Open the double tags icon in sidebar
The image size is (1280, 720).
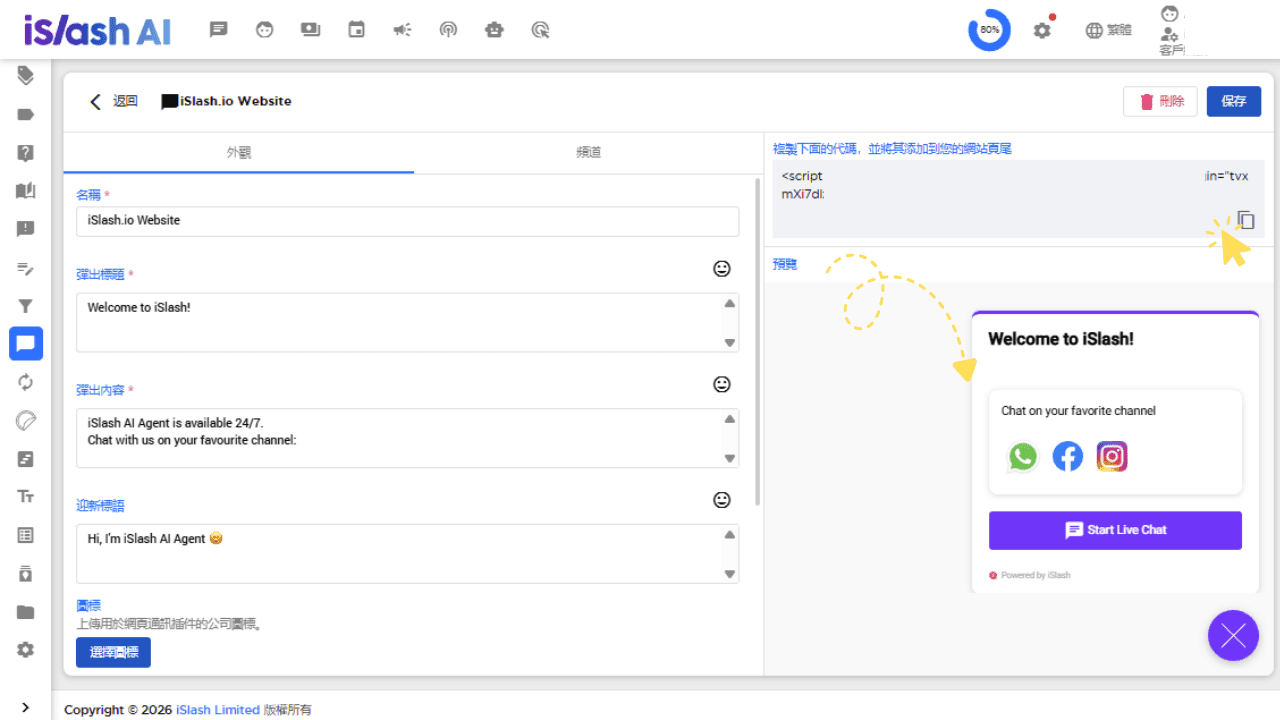(x=26, y=75)
